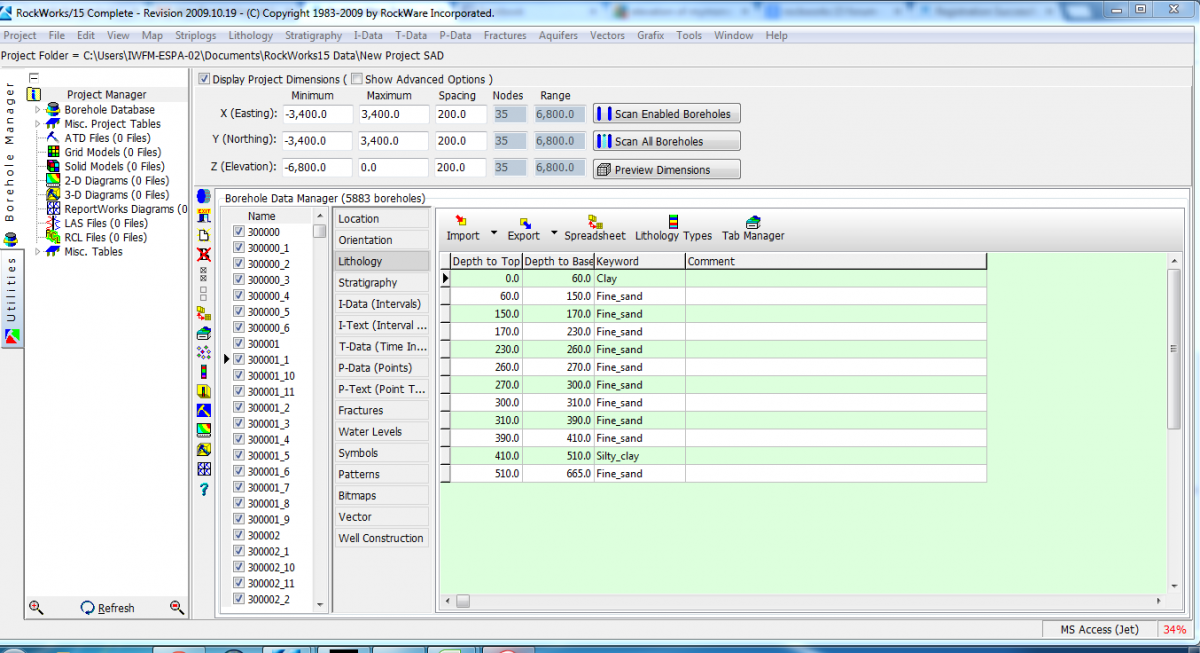The height and width of the screenshot is (653, 1200).
Task: Uncheck borehole 300001
Action: coord(238,344)
